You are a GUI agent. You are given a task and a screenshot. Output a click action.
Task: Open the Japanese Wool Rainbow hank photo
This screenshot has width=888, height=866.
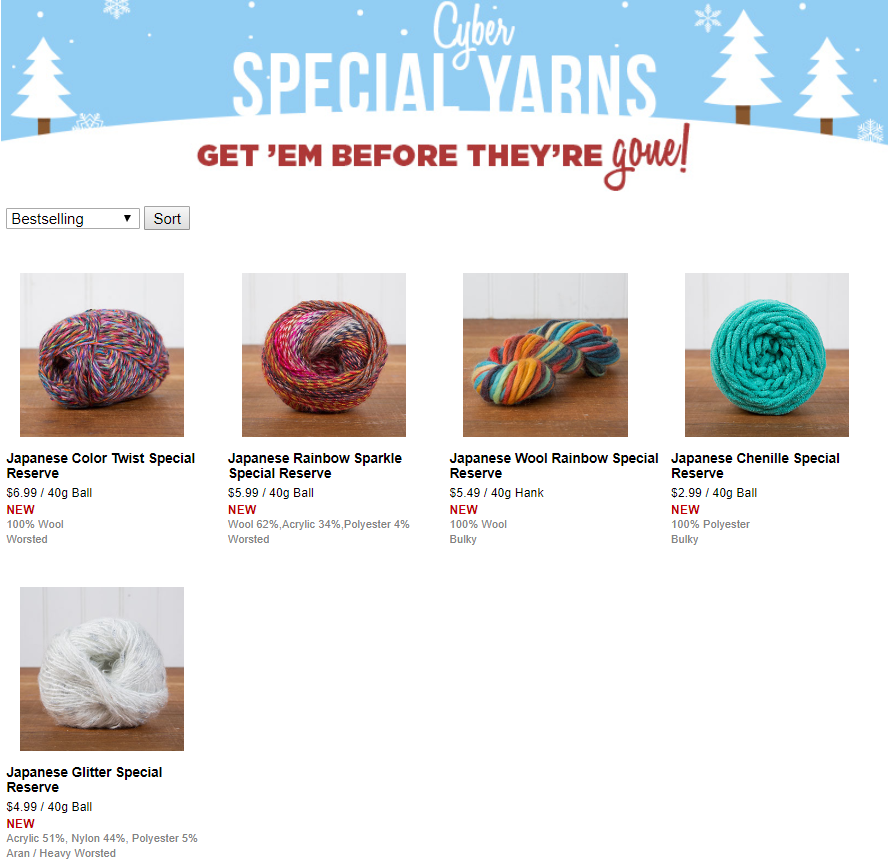pos(545,355)
